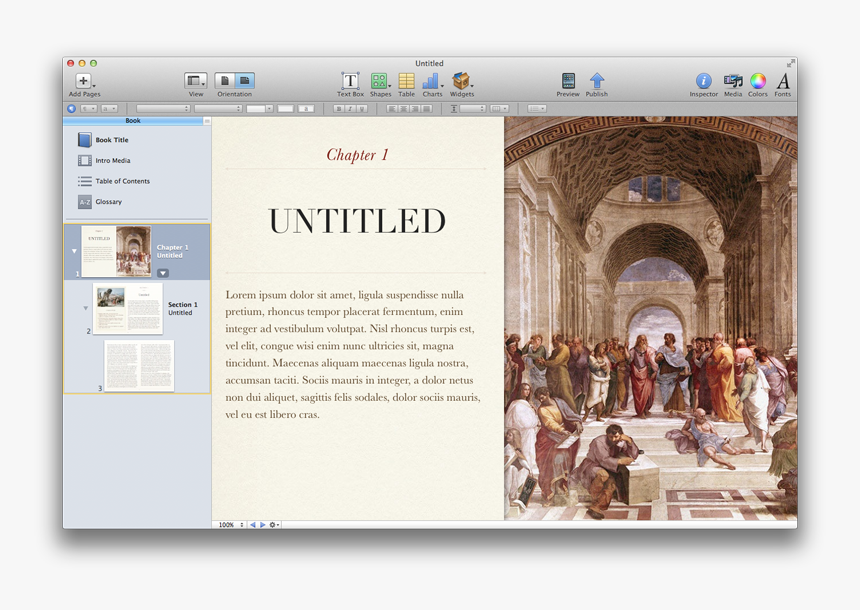Open Chapter 1 layout options arrow button
860x610 pixels.
pyautogui.click(x=163, y=273)
